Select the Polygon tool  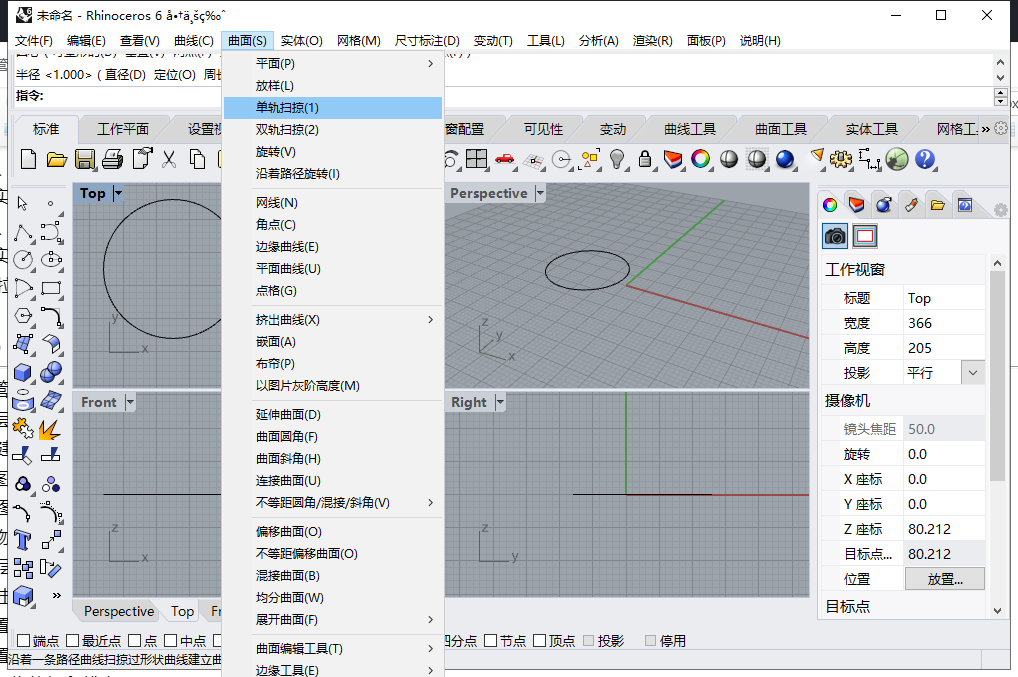pos(23,316)
